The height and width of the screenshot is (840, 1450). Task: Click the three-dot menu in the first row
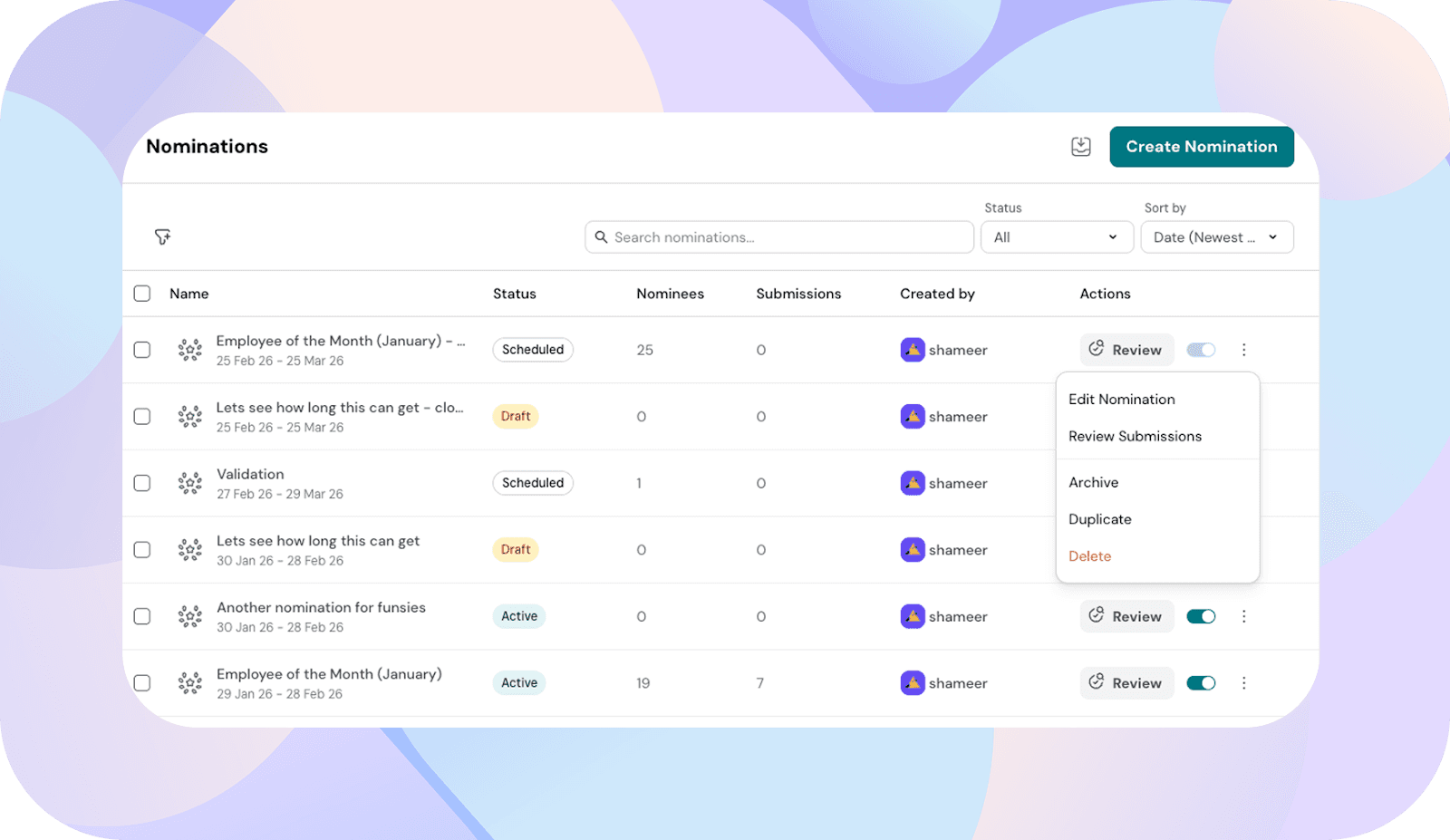(1243, 350)
